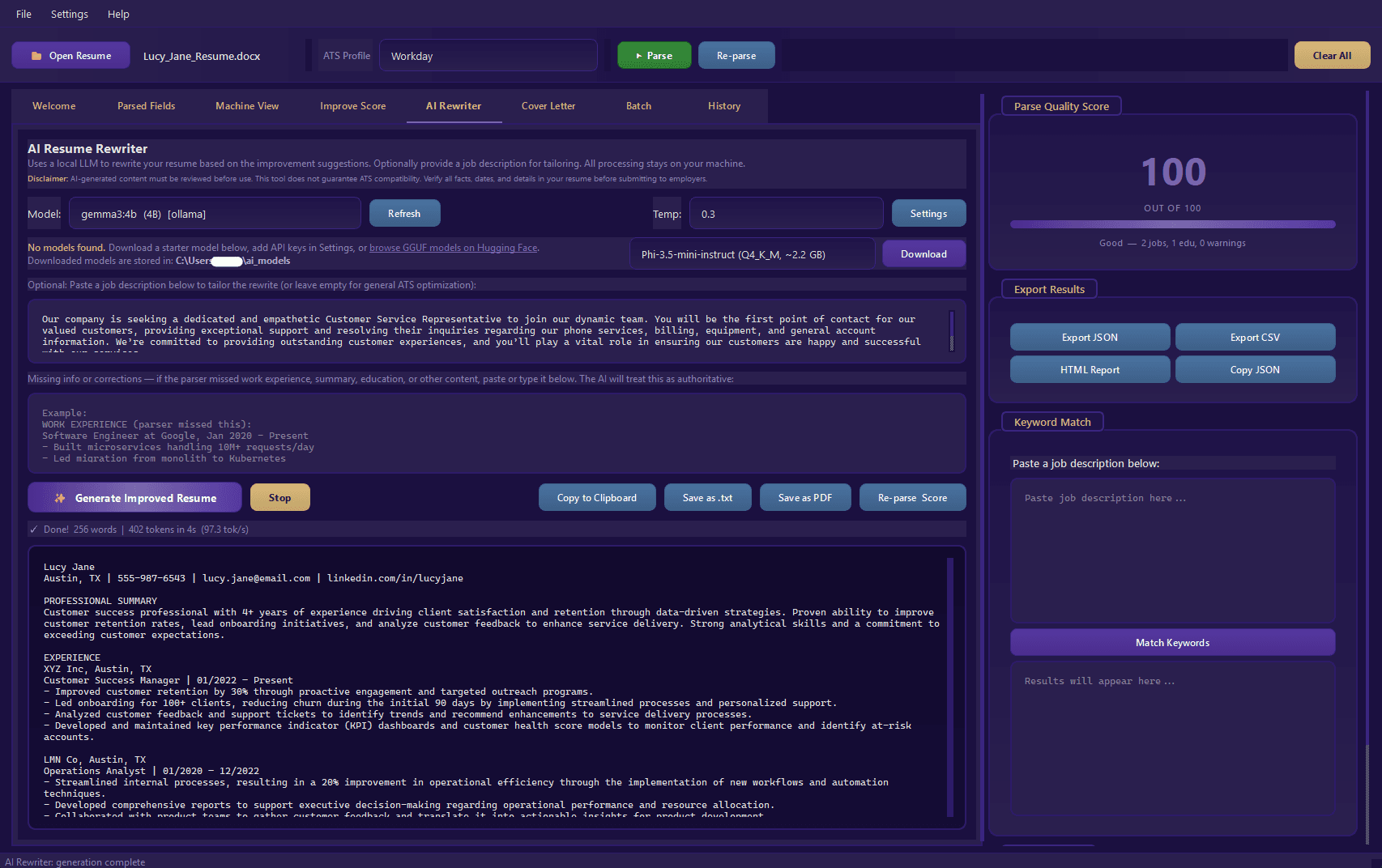Click the Keyword Match job description box
The image size is (1382, 868).
tap(1172, 551)
